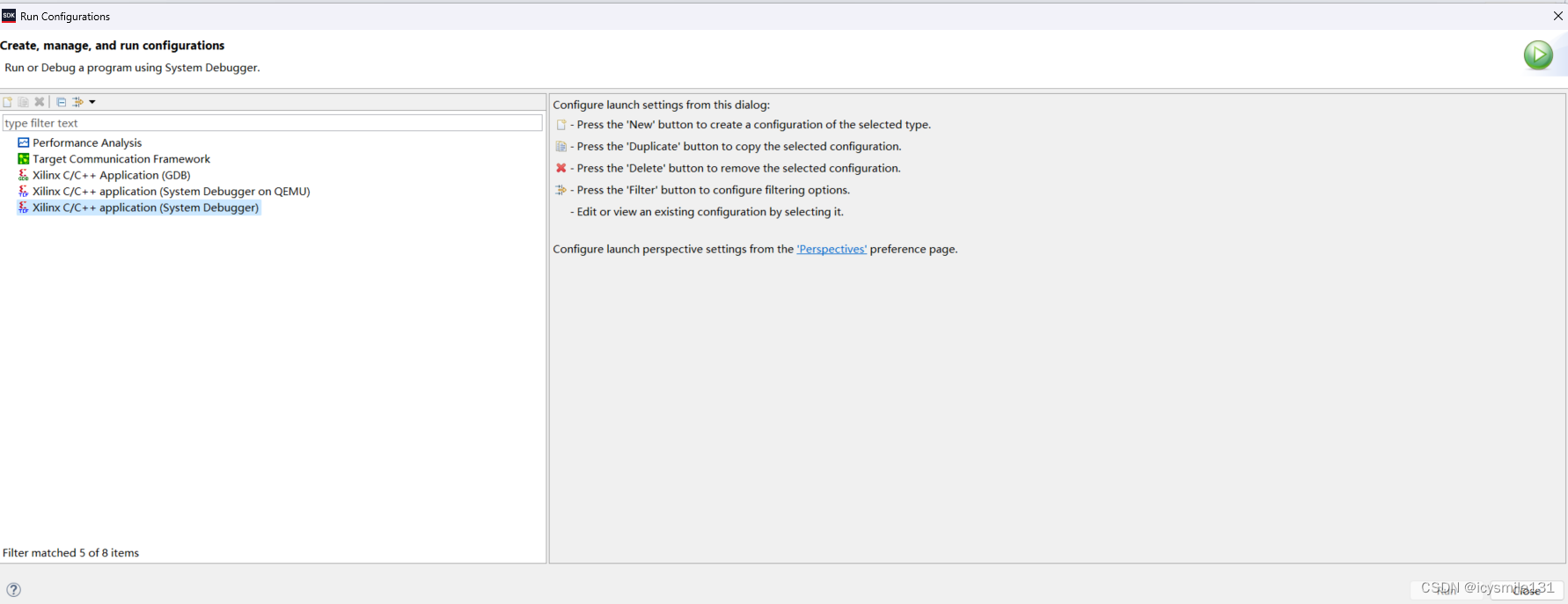The height and width of the screenshot is (604, 1568).
Task: Select Xilinx C/C++ application (System Debugger)
Action: click(146, 207)
